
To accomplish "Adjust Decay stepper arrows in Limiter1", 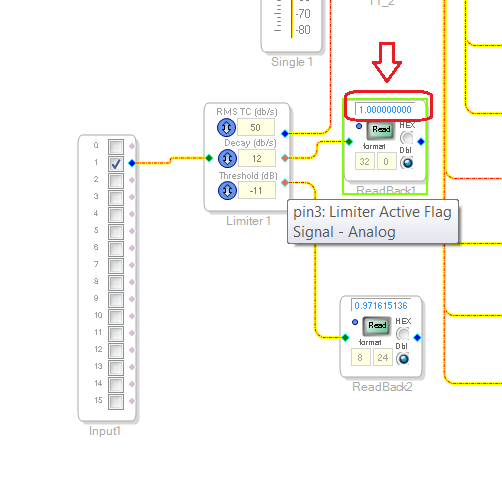I will [227, 159].
